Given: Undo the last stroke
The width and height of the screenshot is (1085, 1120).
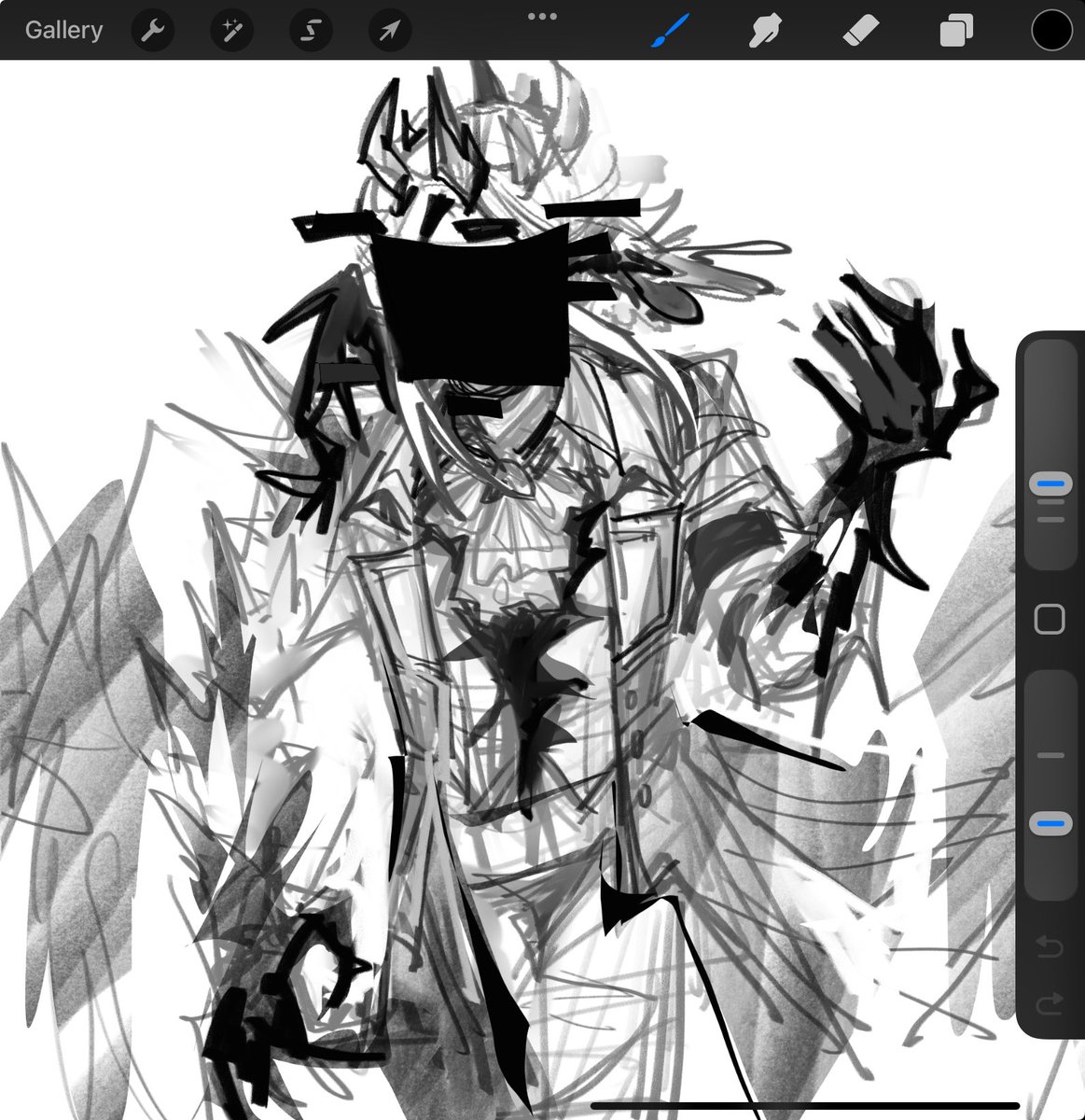Looking at the screenshot, I should click(1050, 948).
